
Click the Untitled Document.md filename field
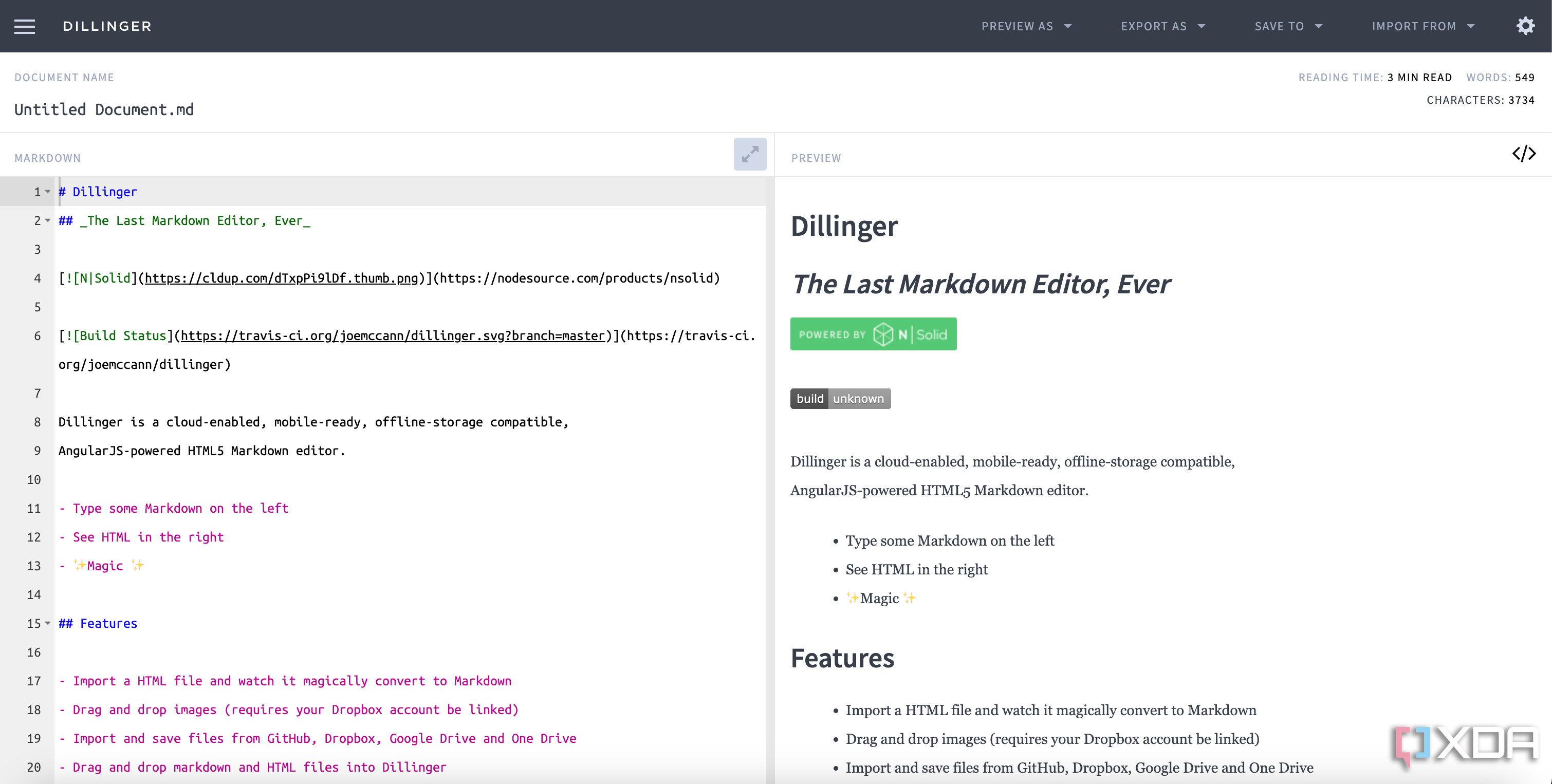pos(104,108)
